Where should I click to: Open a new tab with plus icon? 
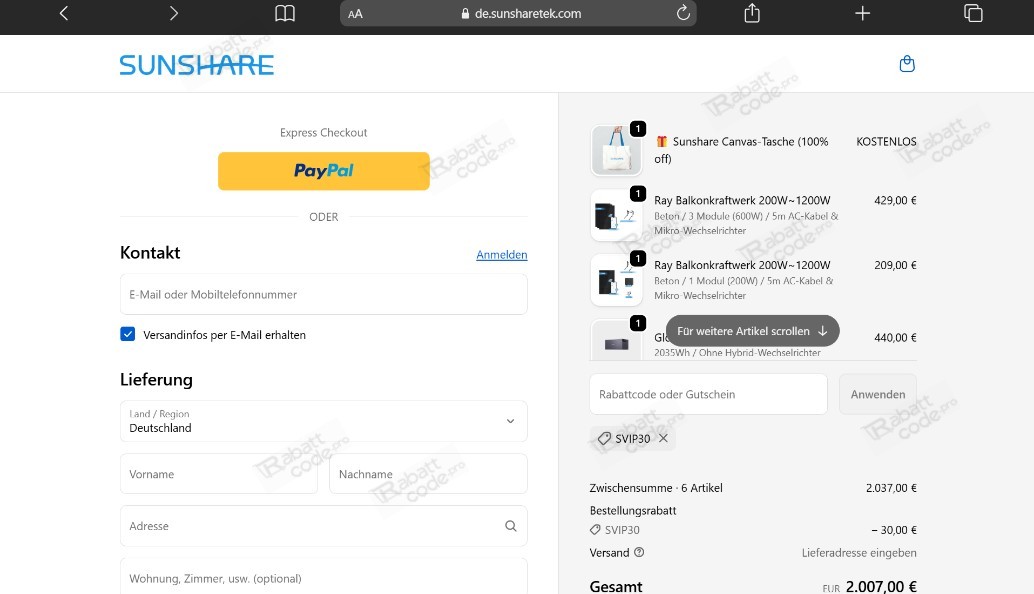point(863,13)
